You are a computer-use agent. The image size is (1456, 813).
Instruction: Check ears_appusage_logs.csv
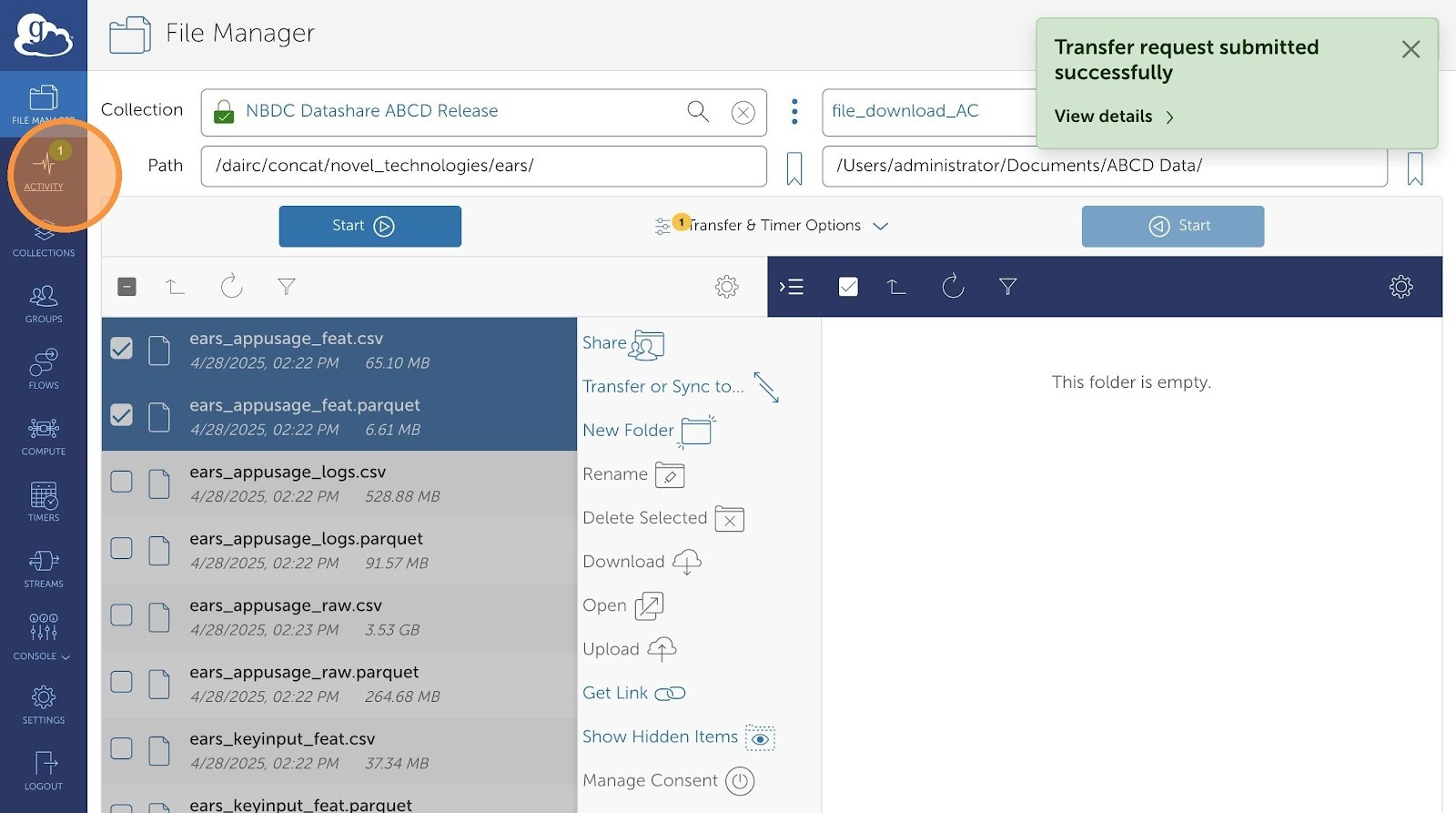121,482
